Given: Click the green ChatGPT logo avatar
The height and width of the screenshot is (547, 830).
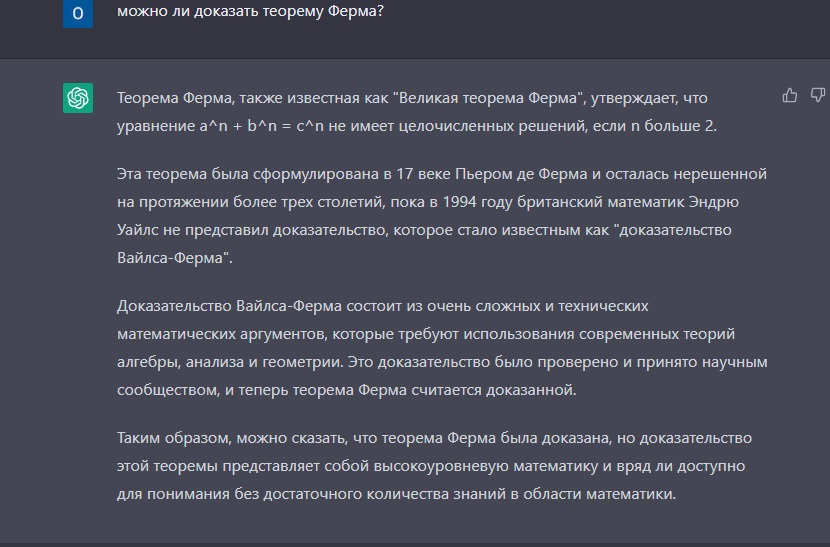Looking at the screenshot, I should 78,98.
